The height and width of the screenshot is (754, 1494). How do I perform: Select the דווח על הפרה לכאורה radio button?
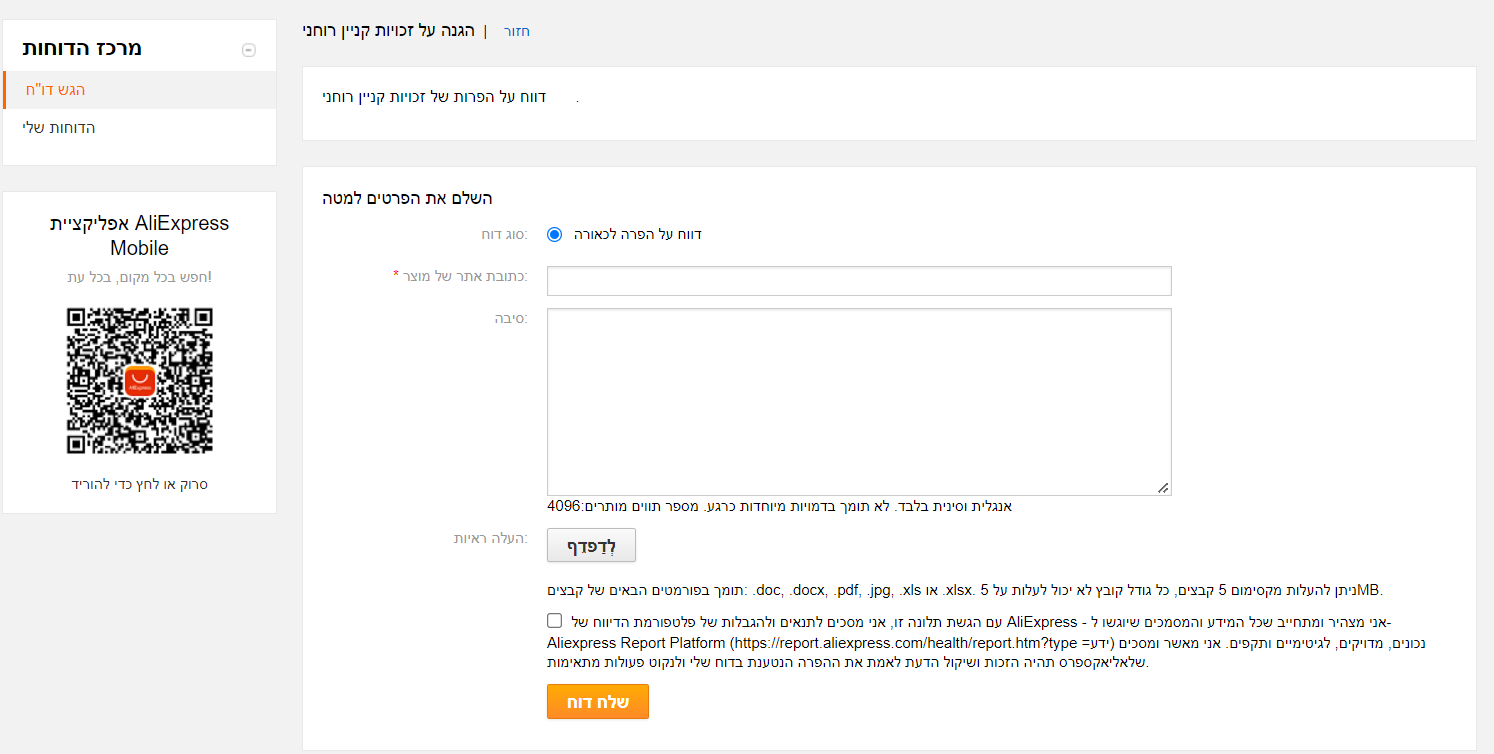(x=555, y=235)
